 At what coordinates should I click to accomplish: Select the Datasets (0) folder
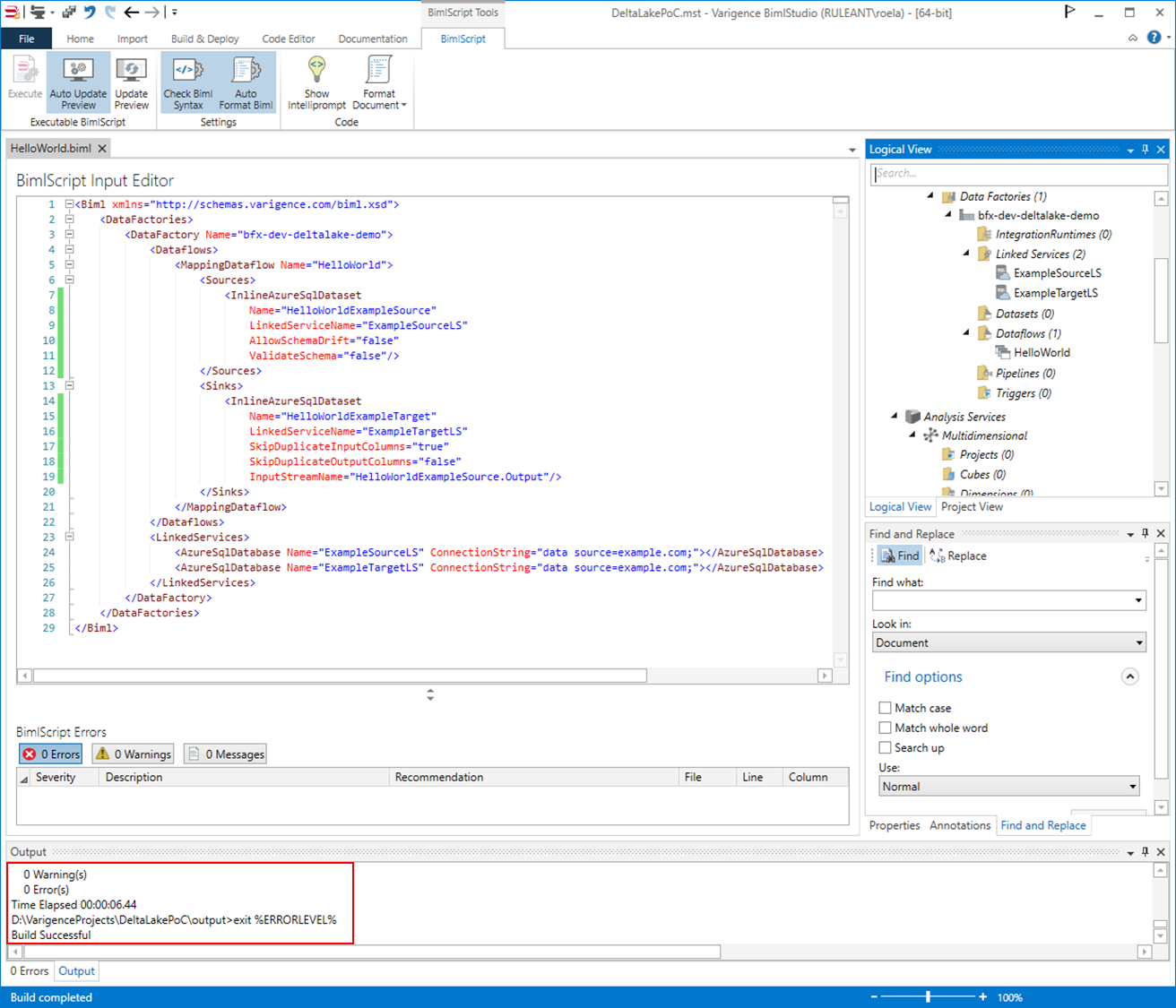pos(1025,314)
